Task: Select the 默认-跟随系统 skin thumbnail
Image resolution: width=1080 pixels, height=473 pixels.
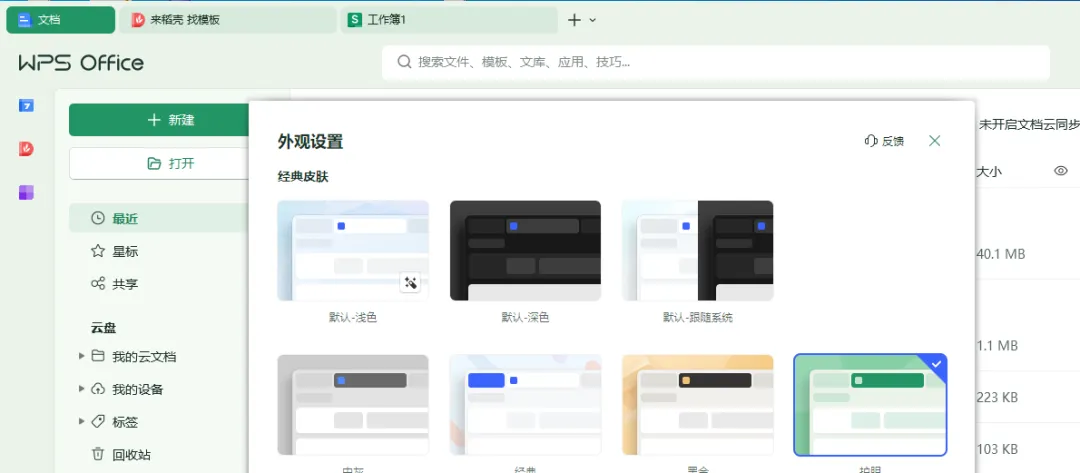Action: (x=697, y=251)
